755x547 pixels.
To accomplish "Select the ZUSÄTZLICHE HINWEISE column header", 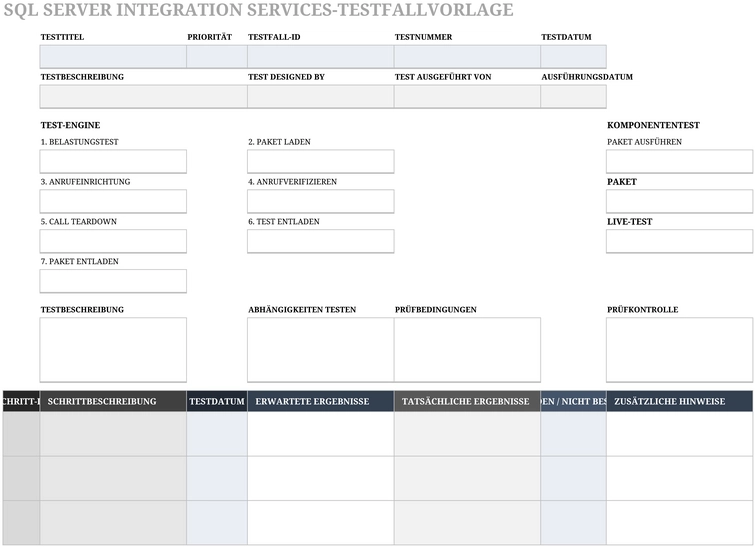I will point(679,401).
